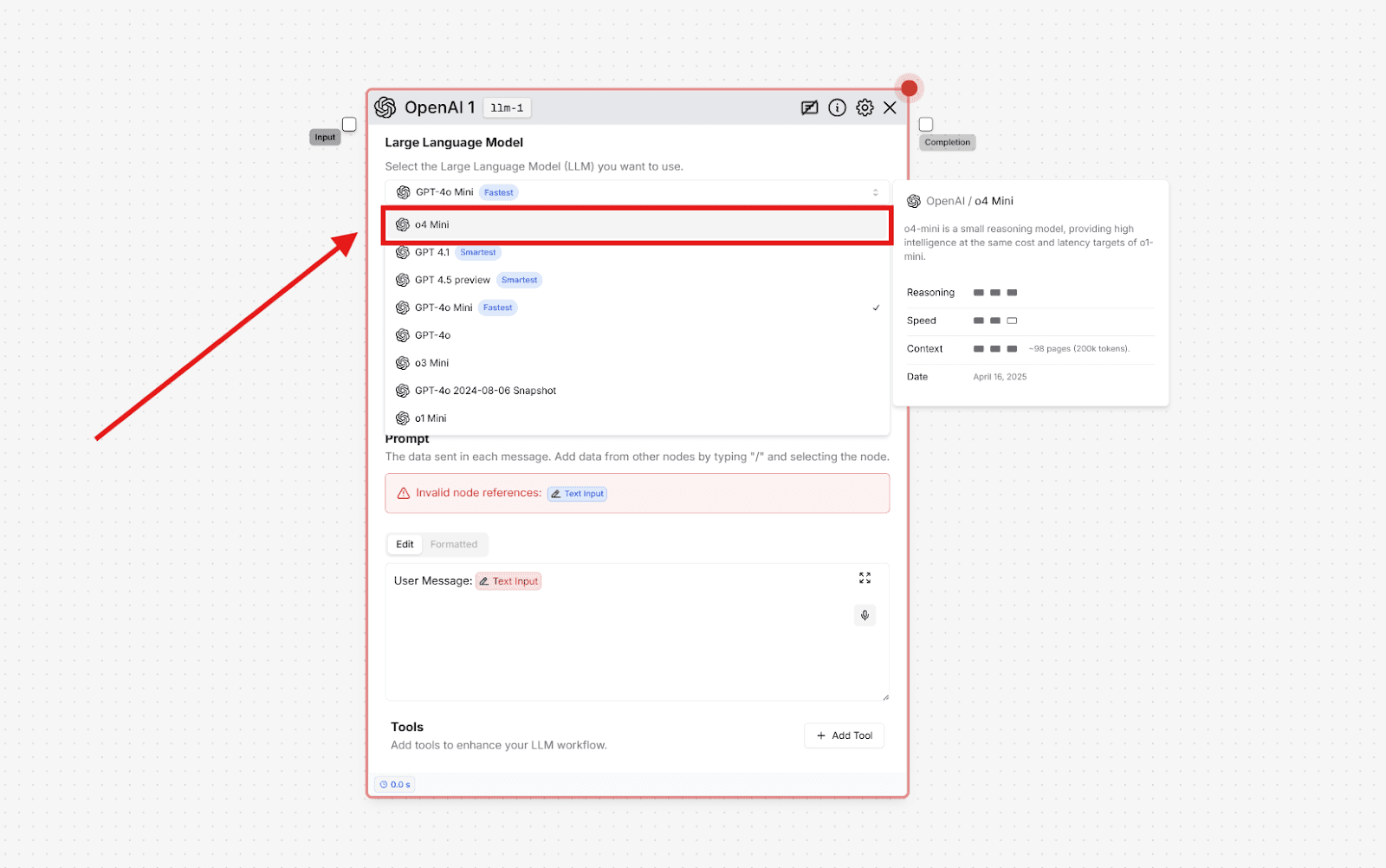
Task: Close the OpenAI 1 node panel
Action: point(890,107)
